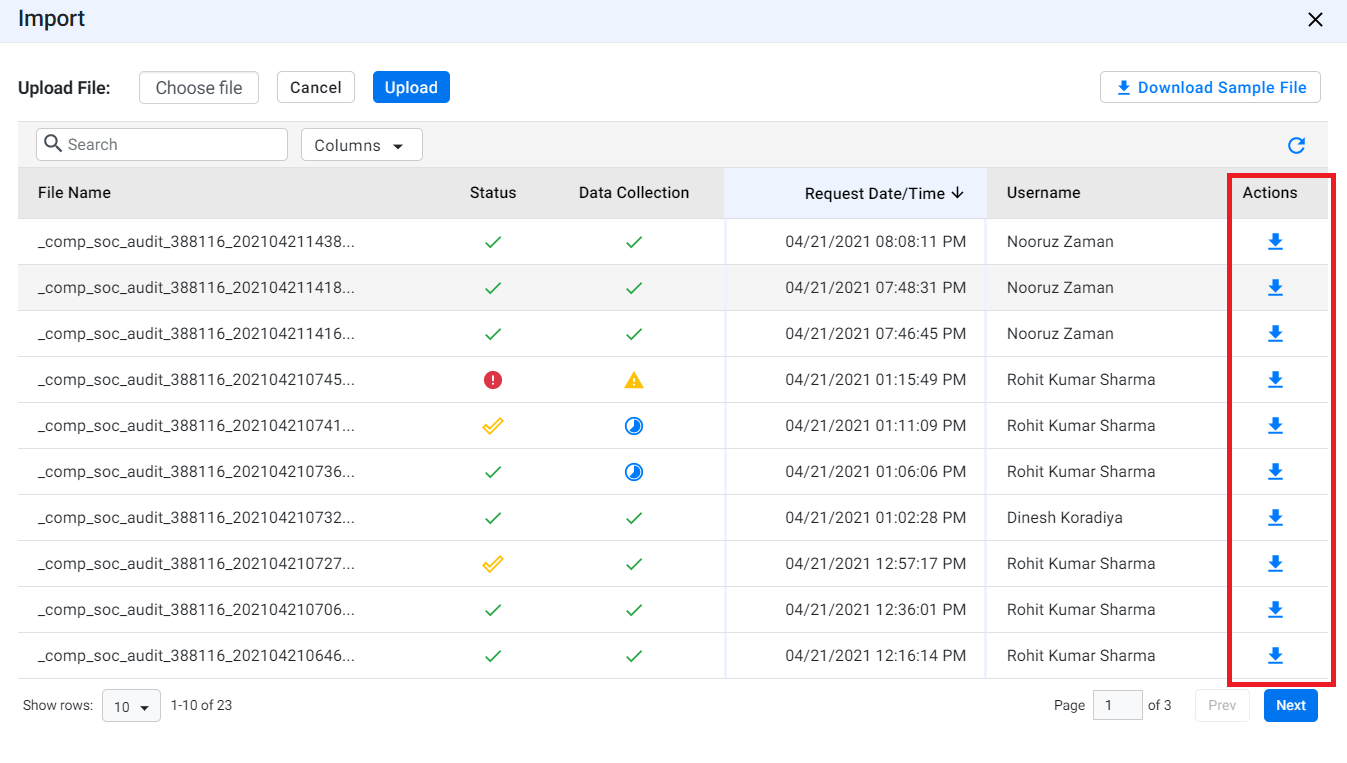Click the username Dinesh Koradiya
Viewport: 1347px width, 763px height.
1065,518
